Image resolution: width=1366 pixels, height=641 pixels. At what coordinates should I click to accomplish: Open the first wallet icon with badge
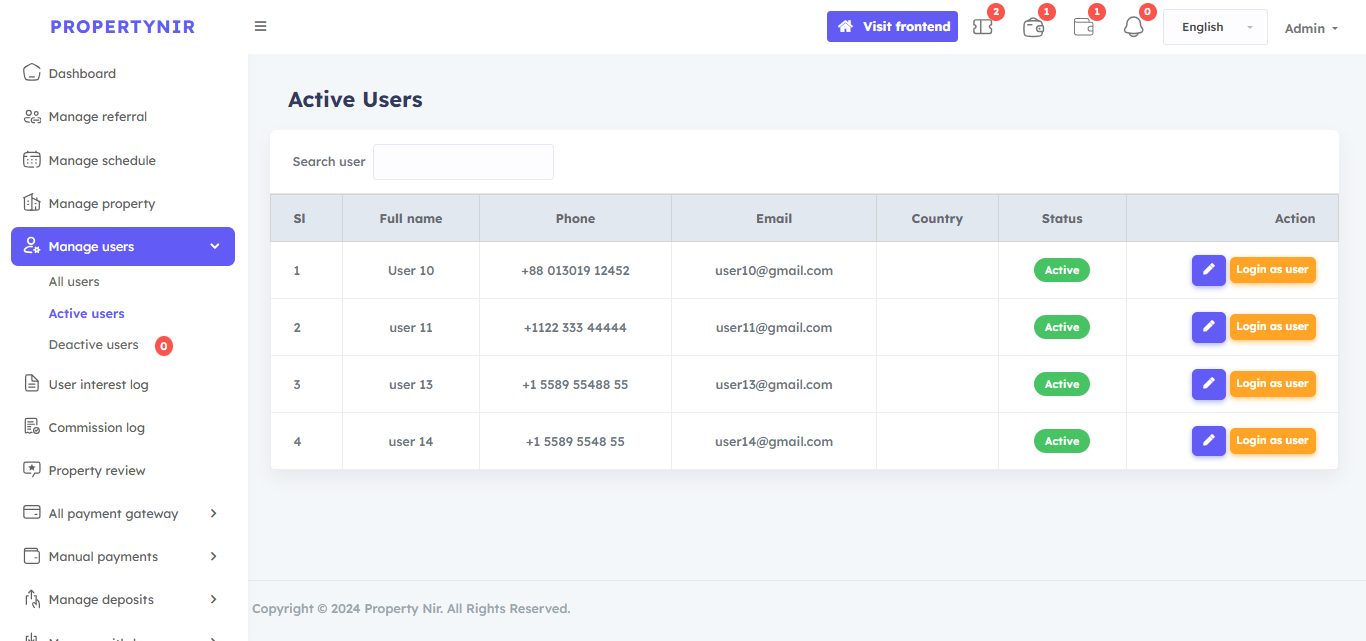pyautogui.click(x=1033, y=27)
